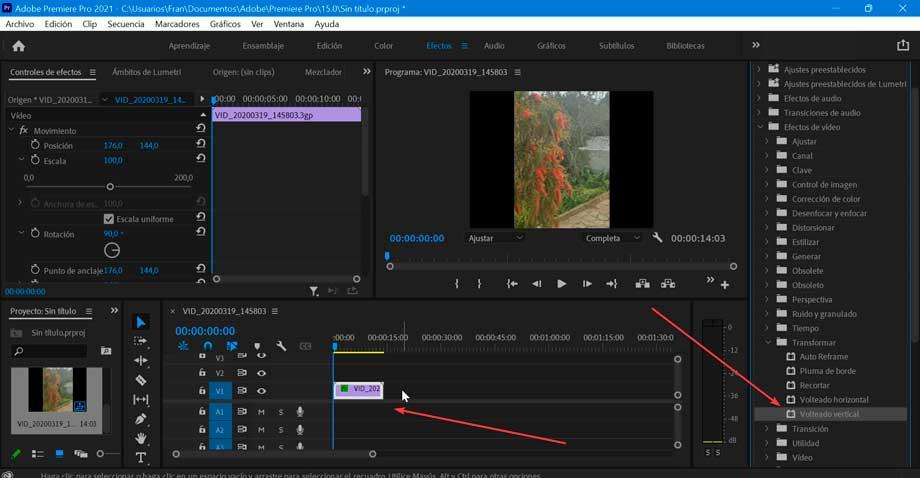Click the Rotación angle dial
The height and width of the screenshot is (478, 920).
coord(112,250)
